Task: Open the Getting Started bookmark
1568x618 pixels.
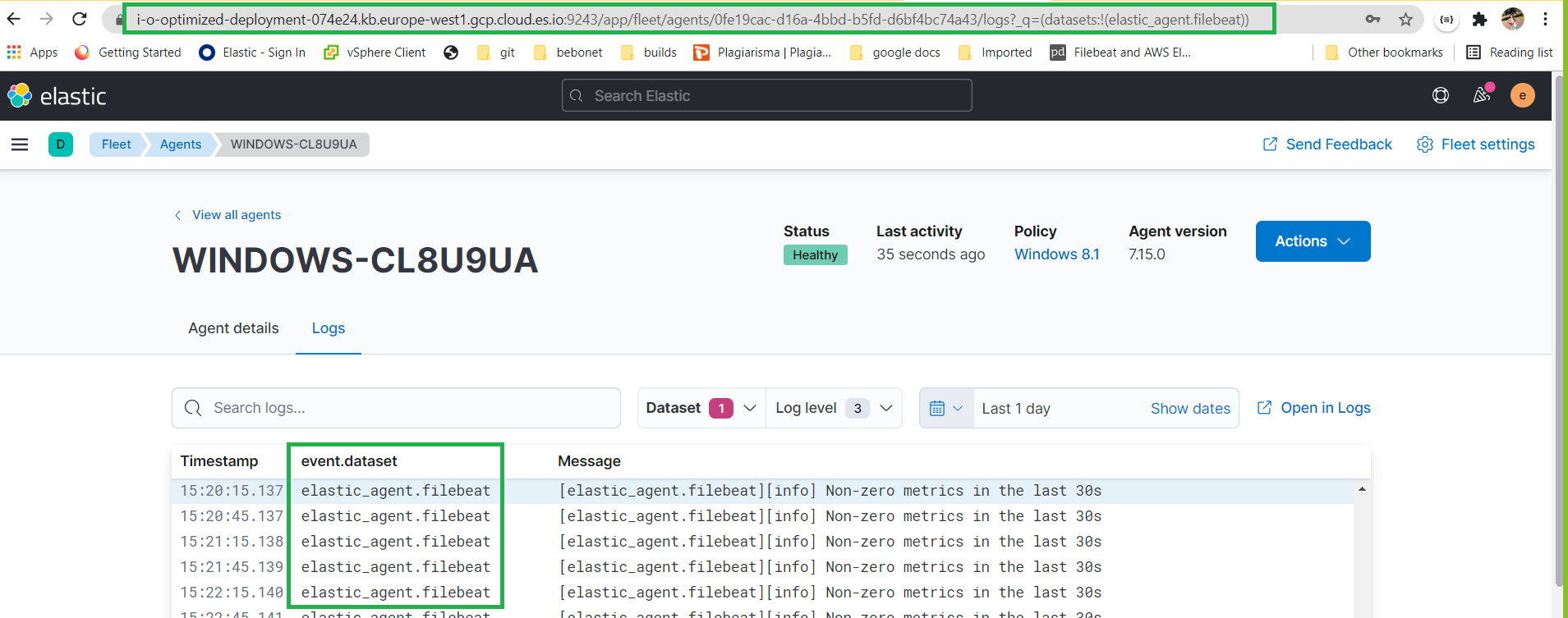Action: pyautogui.click(x=128, y=53)
